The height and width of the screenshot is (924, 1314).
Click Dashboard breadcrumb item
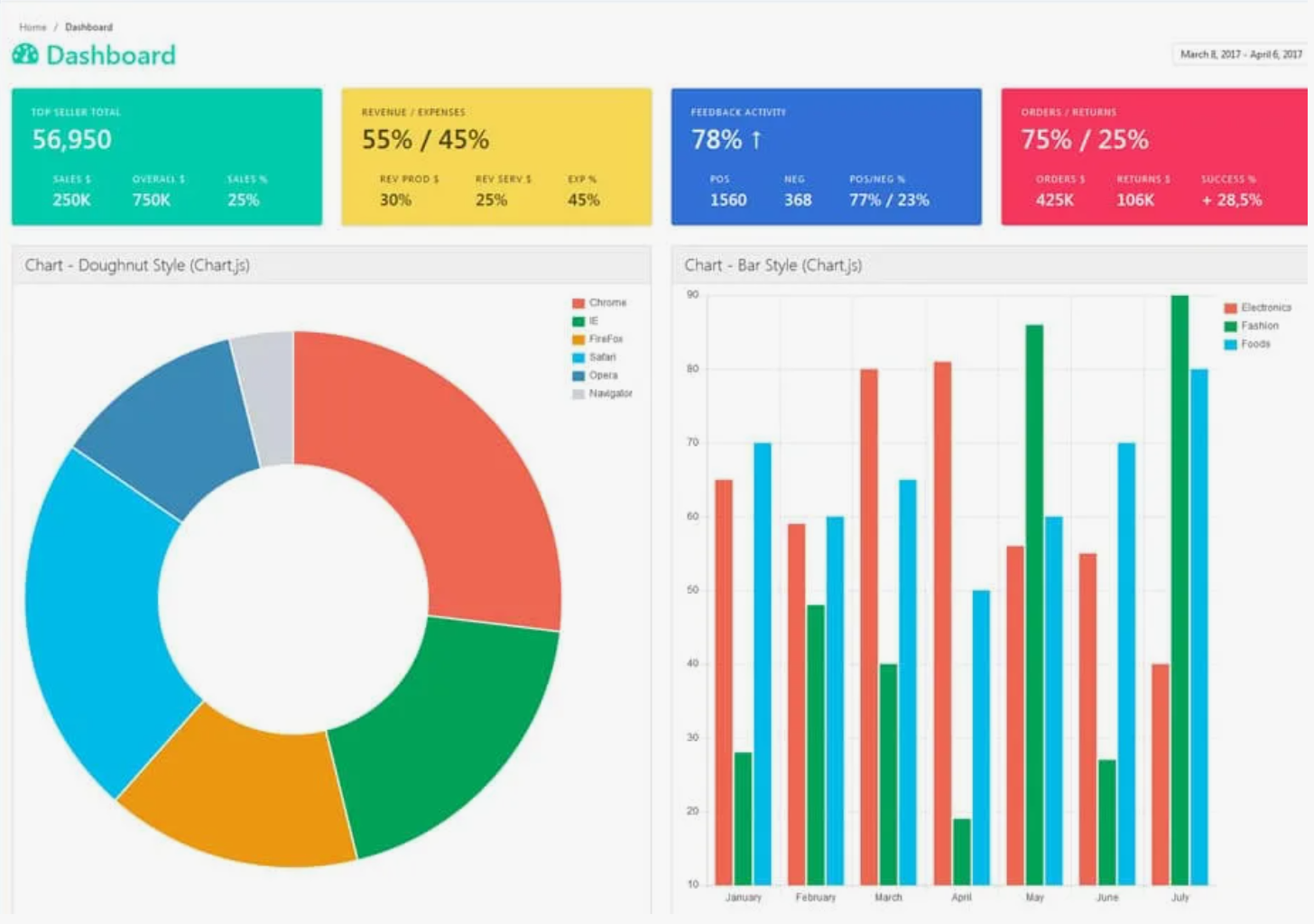click(x=88, y=27)
